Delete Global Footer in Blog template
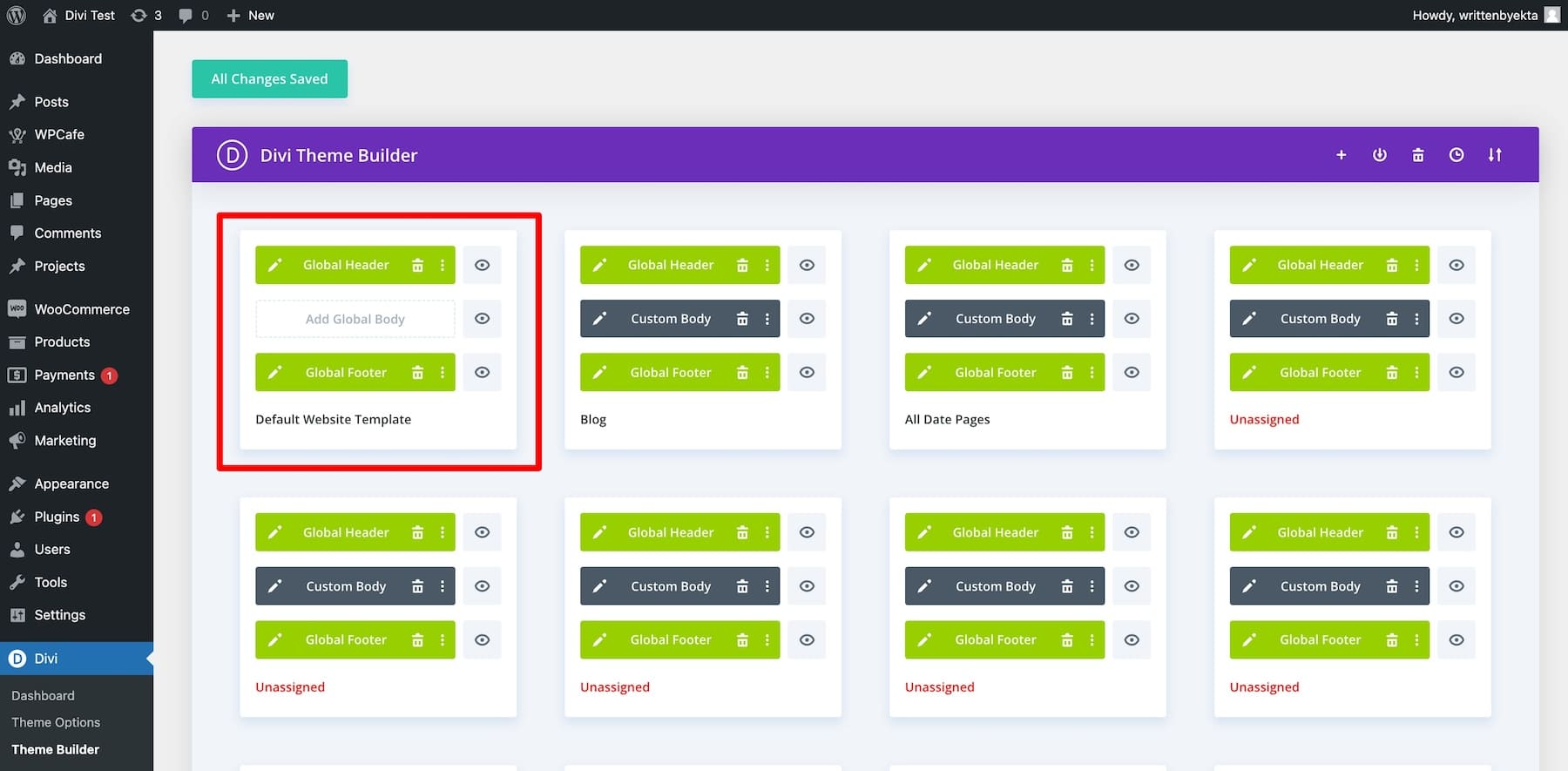 point(742,372)
